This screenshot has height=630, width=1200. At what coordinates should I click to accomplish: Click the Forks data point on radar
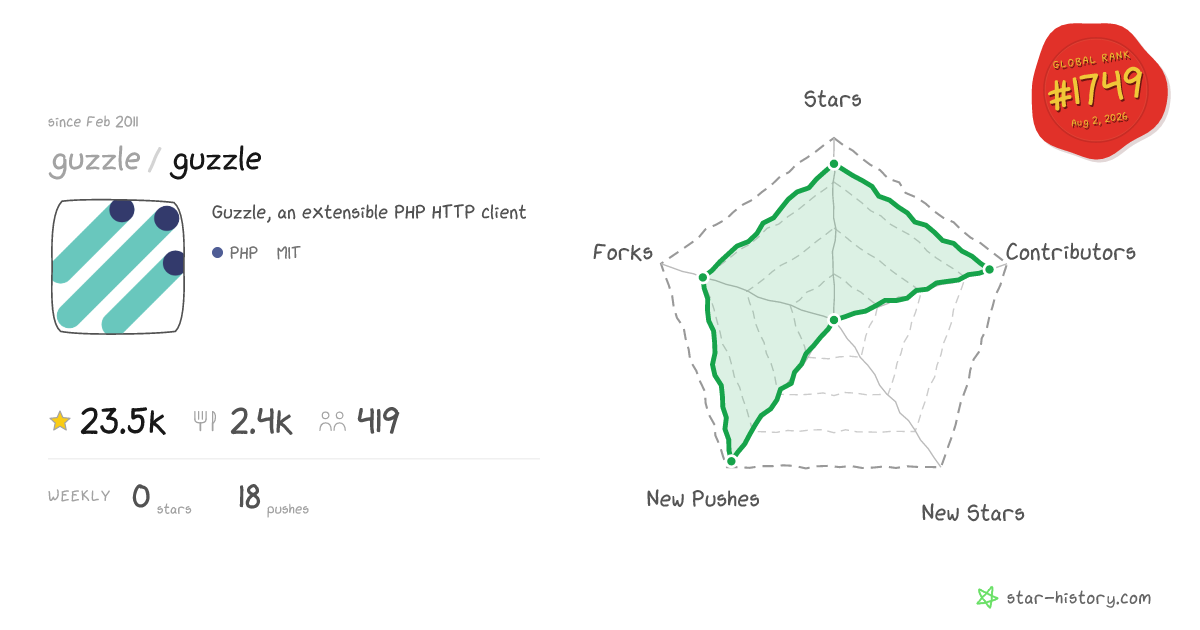(703, 277)
